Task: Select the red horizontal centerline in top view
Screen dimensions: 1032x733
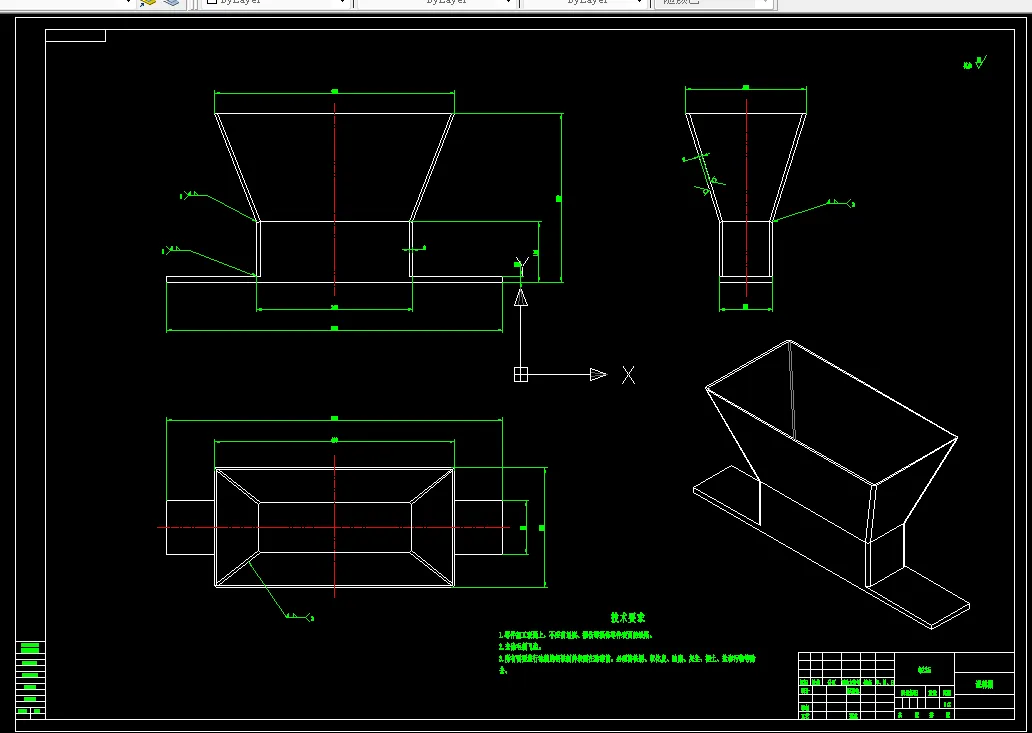Action: tap(334, 527)
